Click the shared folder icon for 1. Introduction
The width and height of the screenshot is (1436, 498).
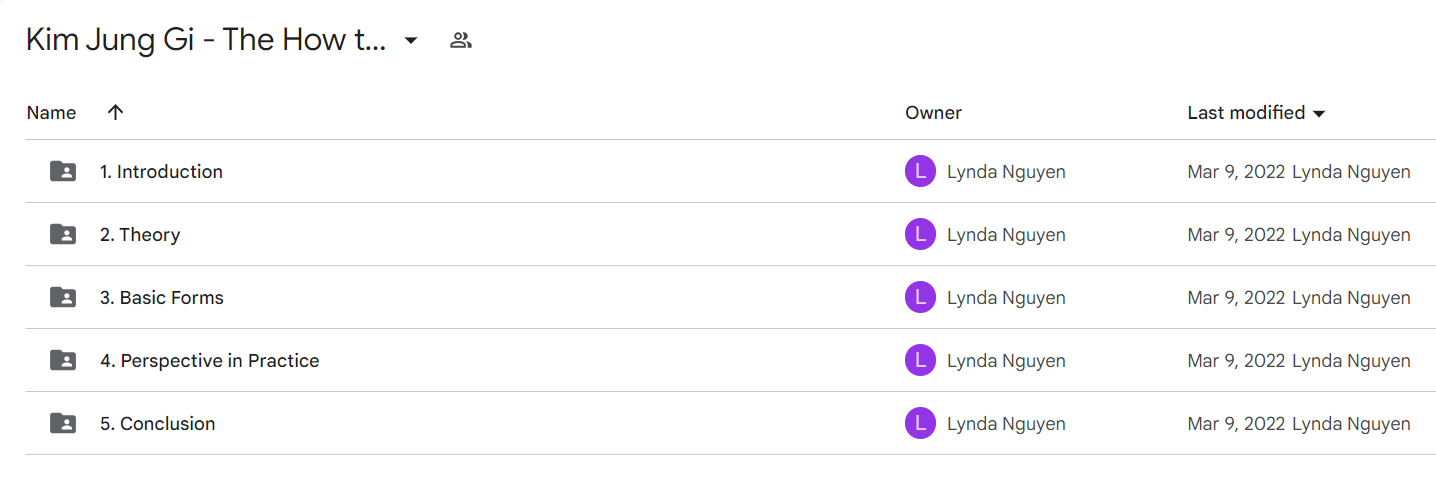(x=63, y=171)
